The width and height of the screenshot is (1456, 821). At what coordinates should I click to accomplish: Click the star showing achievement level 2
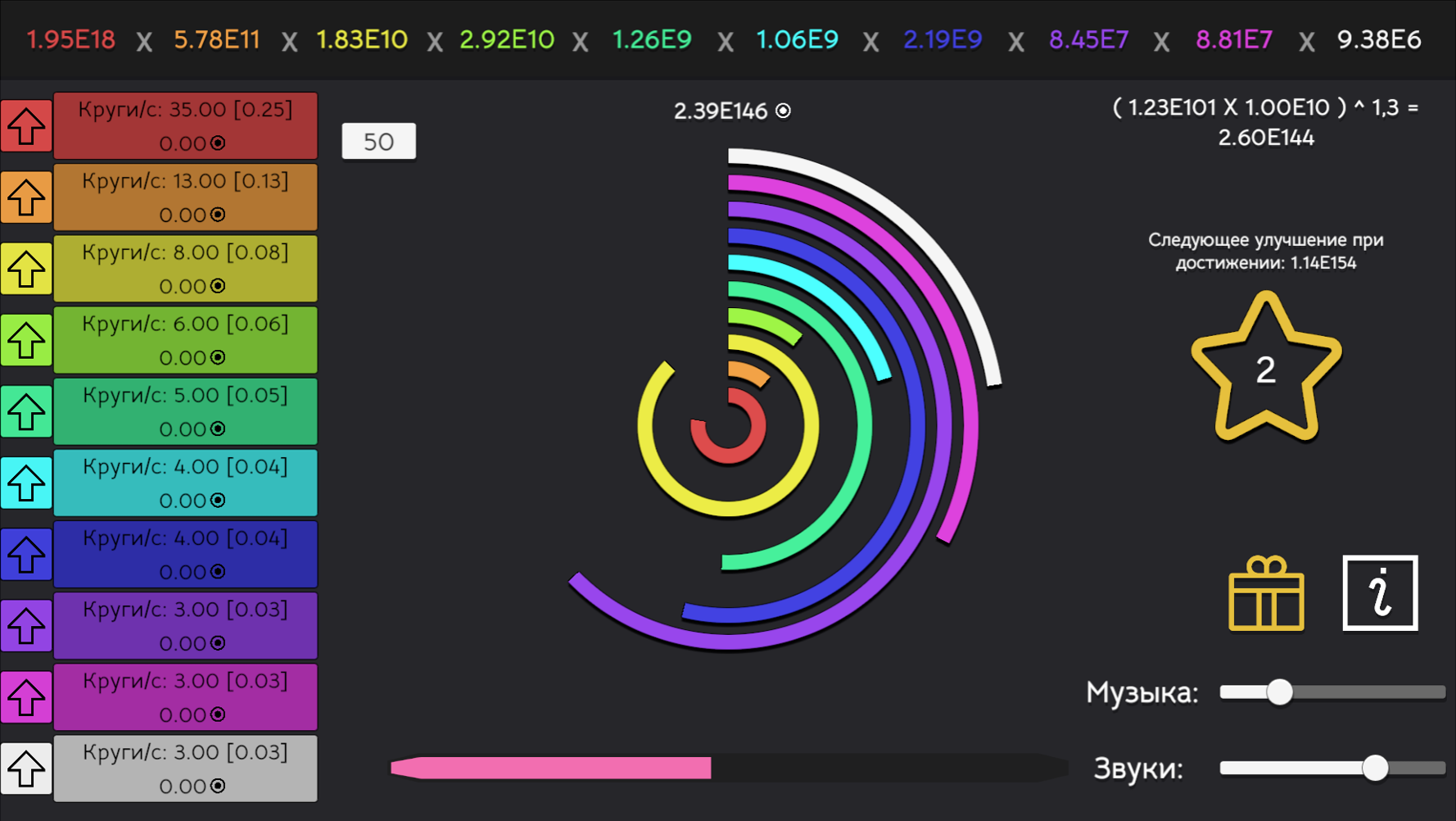1266,369
